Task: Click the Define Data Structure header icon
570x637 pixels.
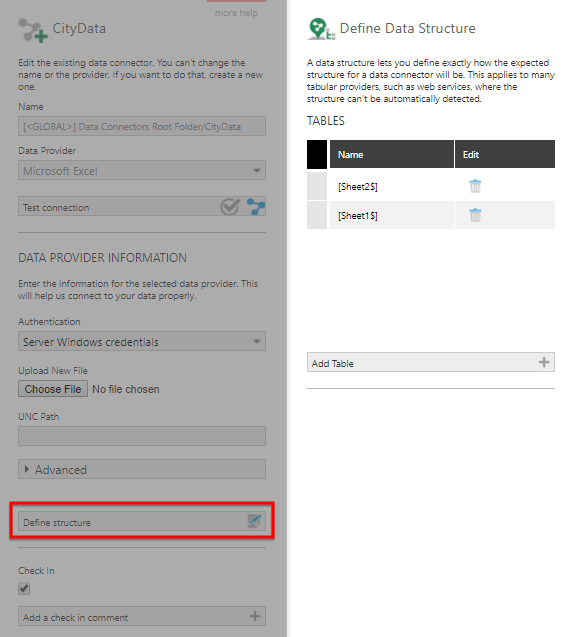Action: pos(321,29)
